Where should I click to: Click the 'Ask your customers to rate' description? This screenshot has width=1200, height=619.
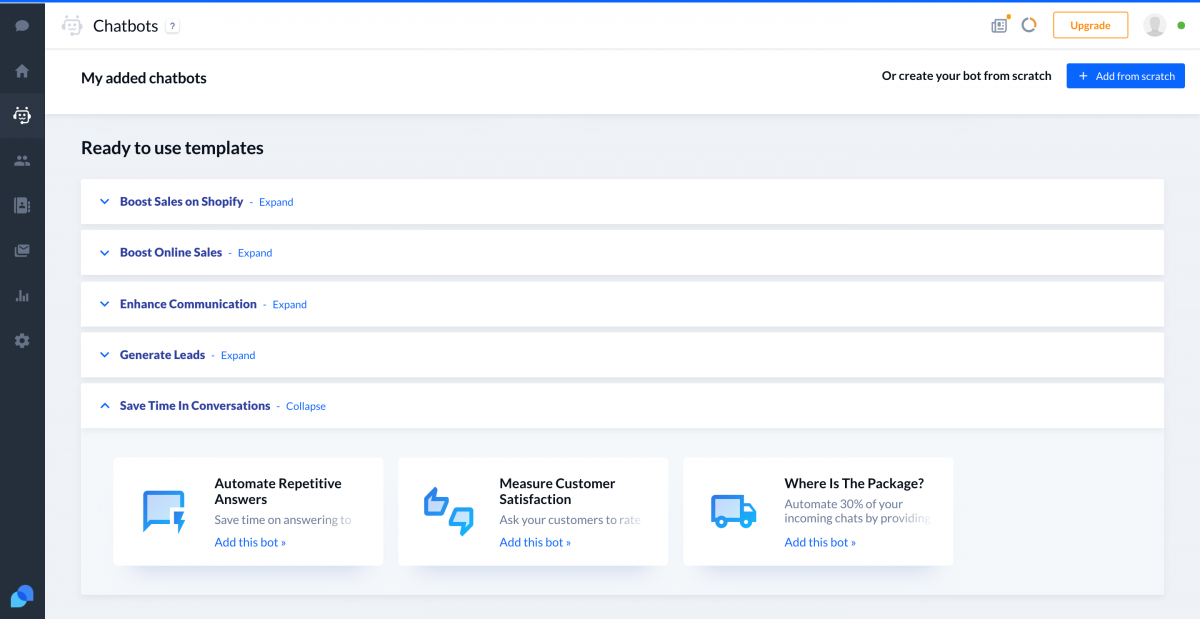click(570, 520)
